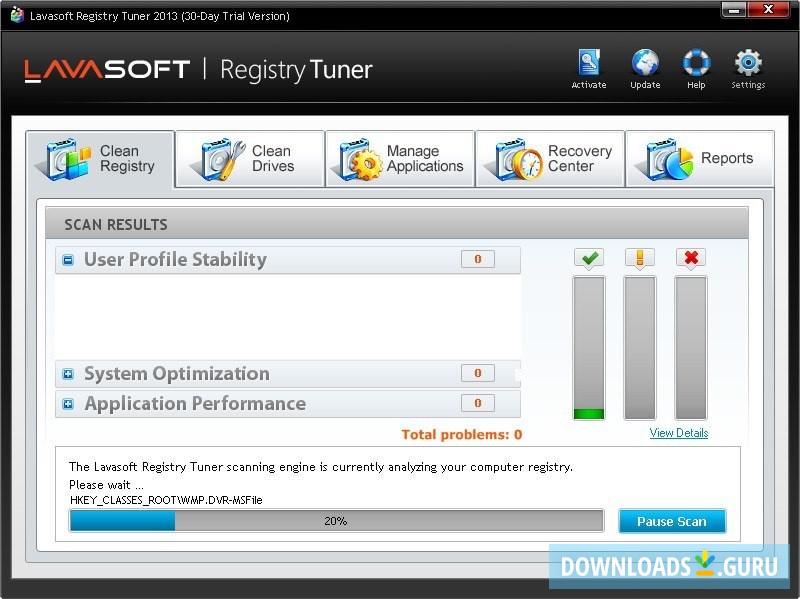Open the Help center
This screenshot has width=800, height=599.
[x=696, y=67]
